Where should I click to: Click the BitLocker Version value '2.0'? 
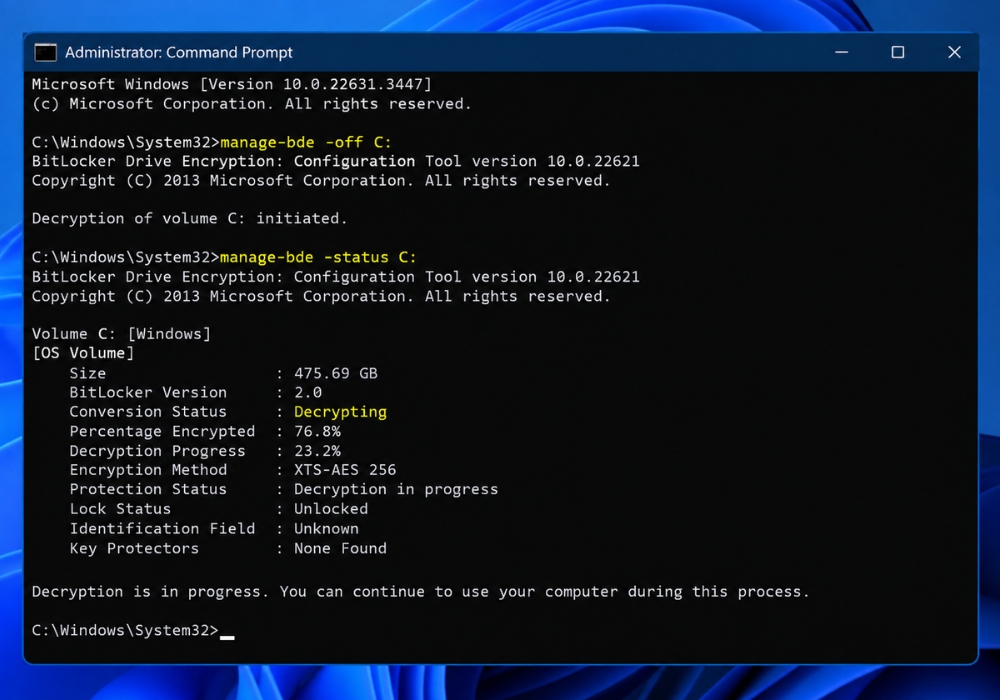(308, 393)
